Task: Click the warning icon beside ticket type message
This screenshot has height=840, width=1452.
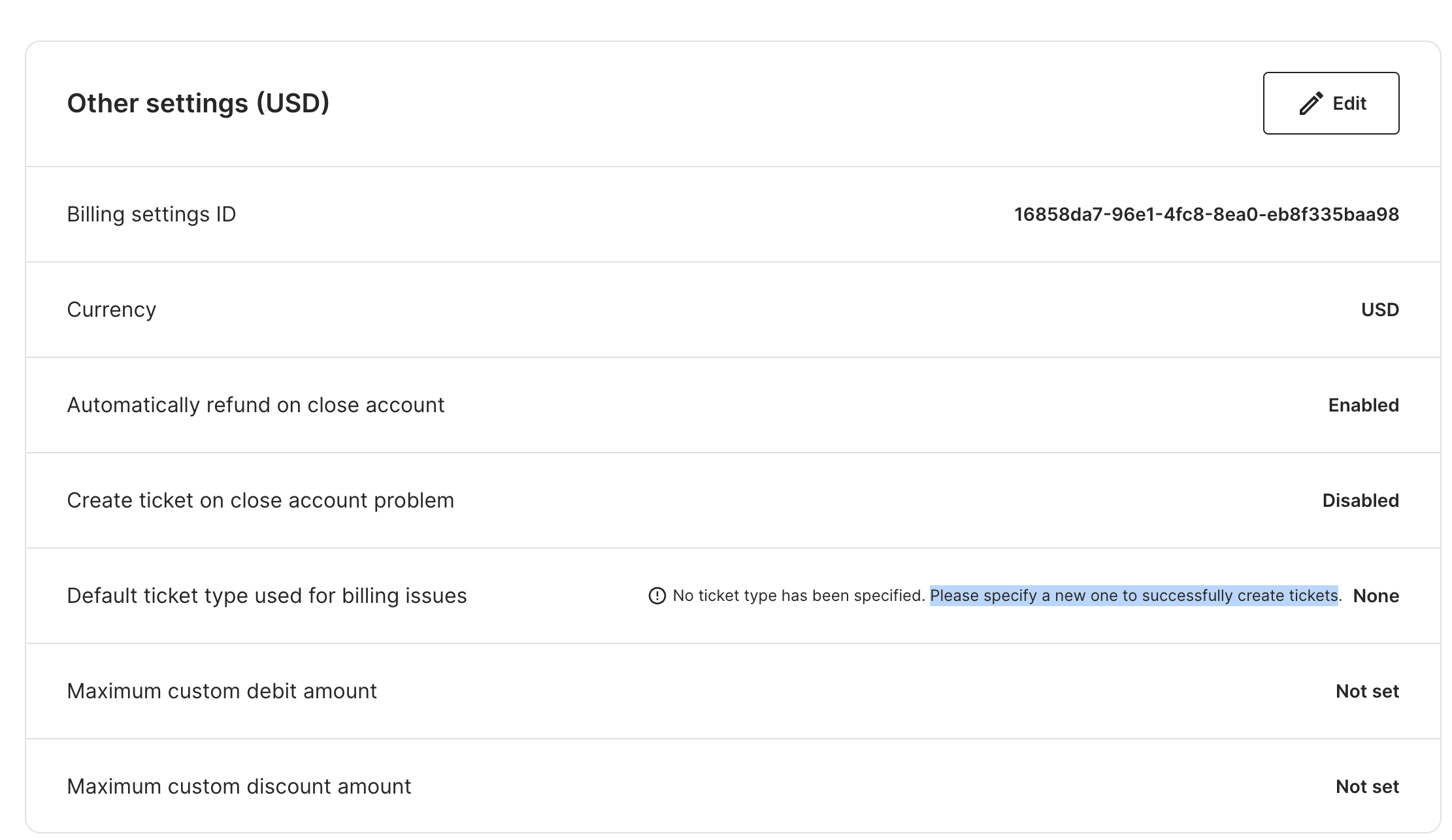Action: tap(657, 596)
